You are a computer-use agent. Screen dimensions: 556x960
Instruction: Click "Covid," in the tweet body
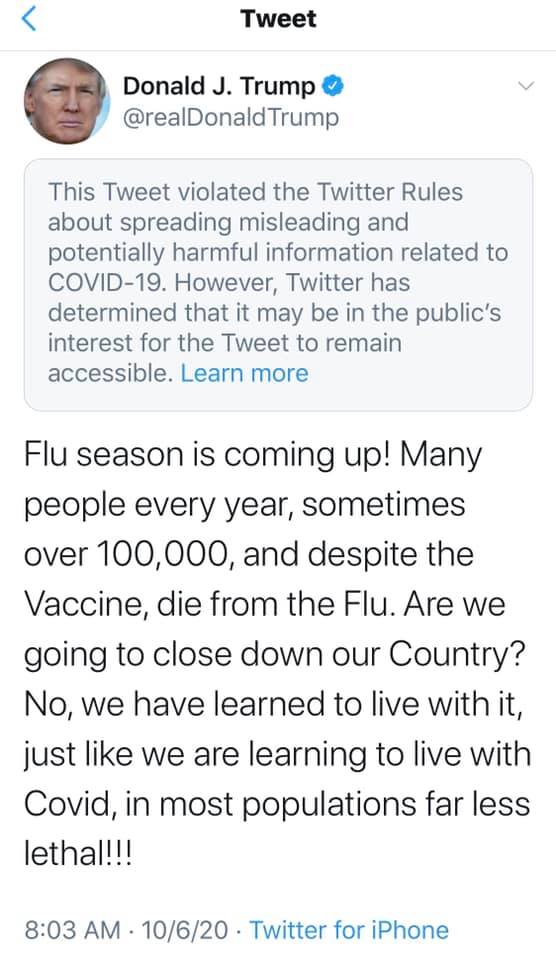click(70, 803)
